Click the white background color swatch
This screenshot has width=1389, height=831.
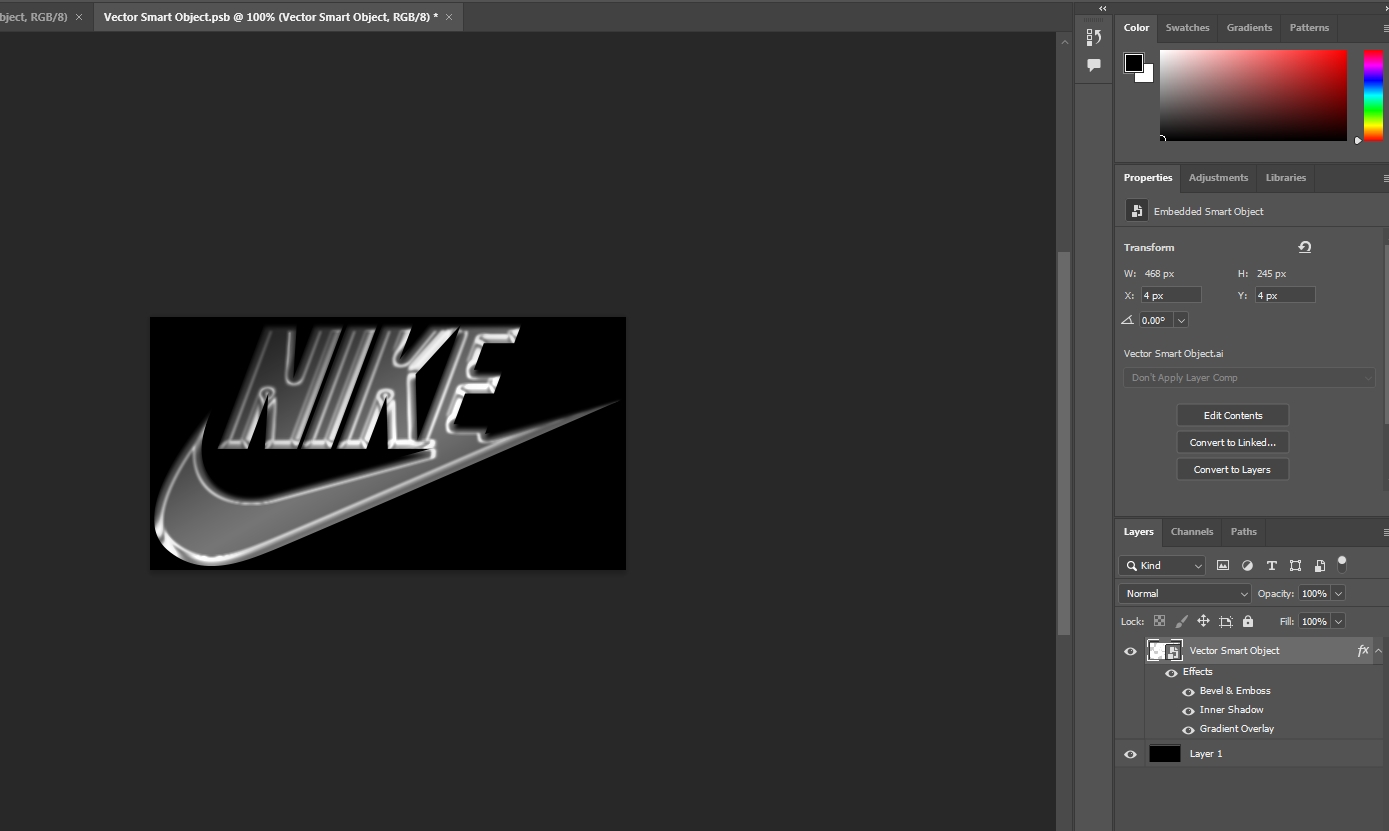pos(1147,76)
